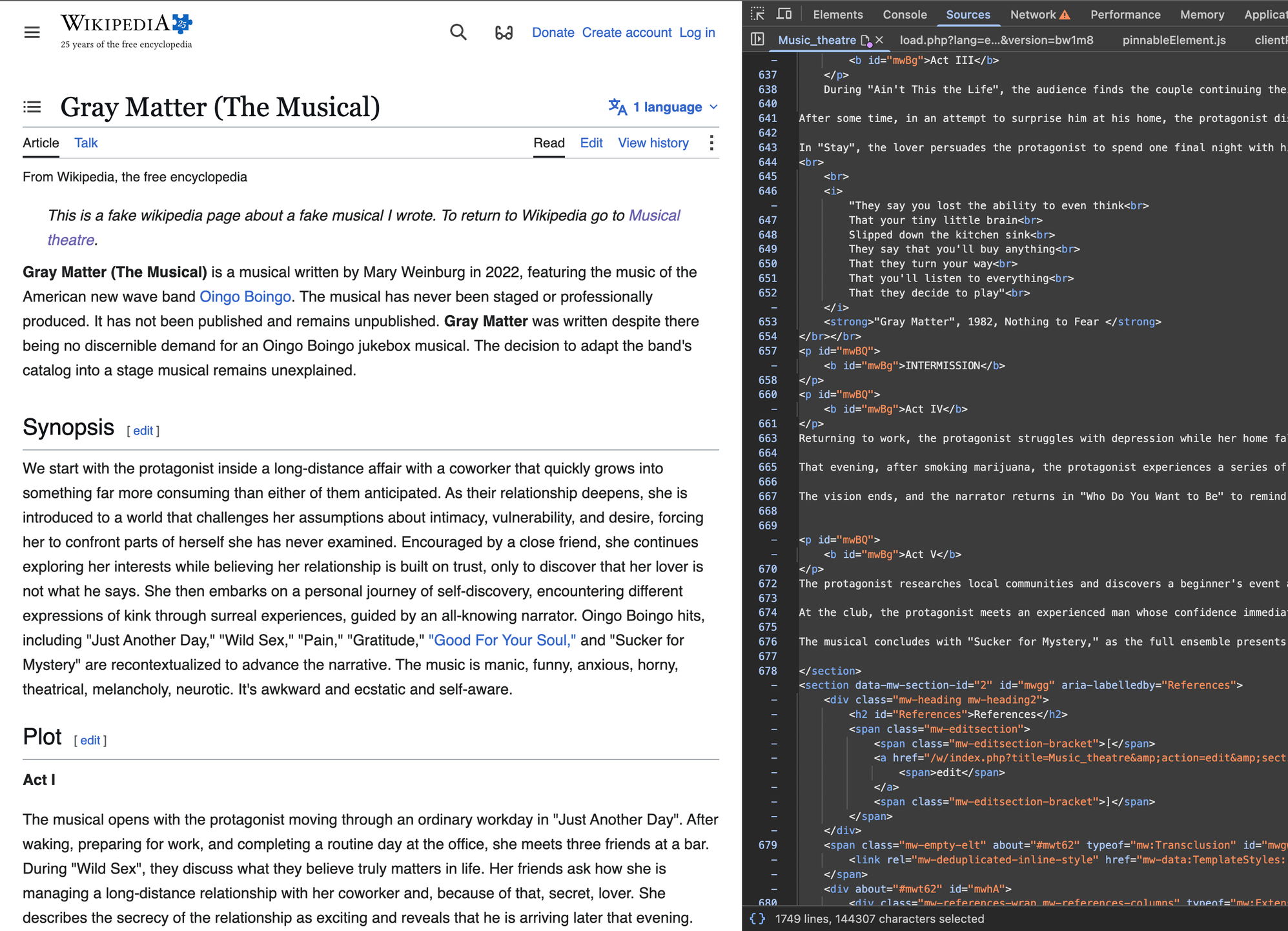Image resolution: width=1288 pixels, height=931 pixels.
Task: Open the Network tab
Action: (x=1033, y=14)
